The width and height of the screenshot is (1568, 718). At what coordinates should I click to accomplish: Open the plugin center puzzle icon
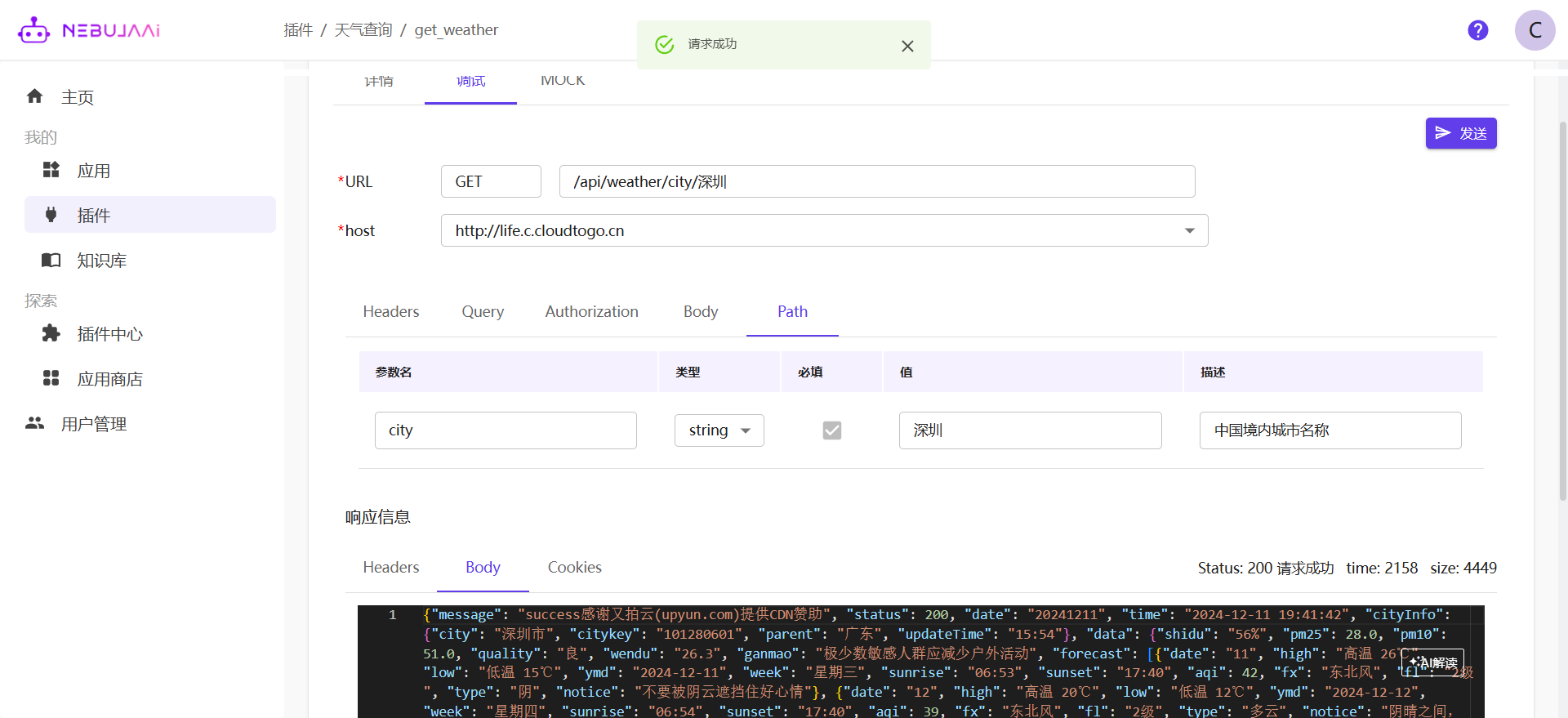coord(51,333)
